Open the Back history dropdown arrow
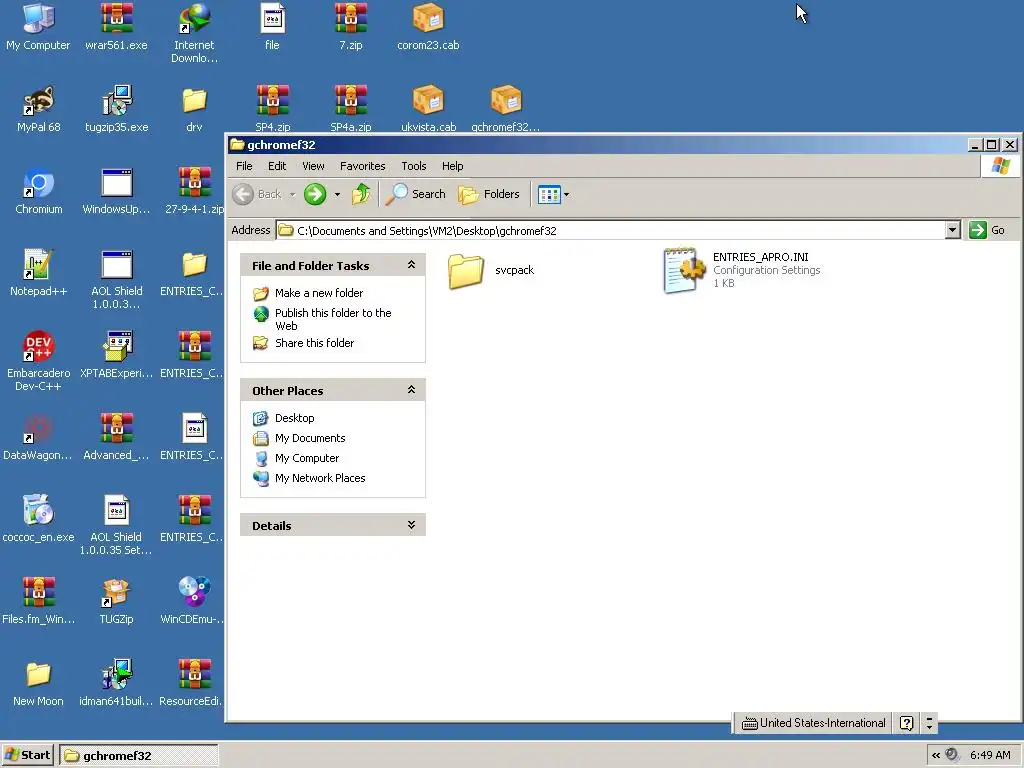This screenshot has width=1024, height=768. tap(293, 194)
